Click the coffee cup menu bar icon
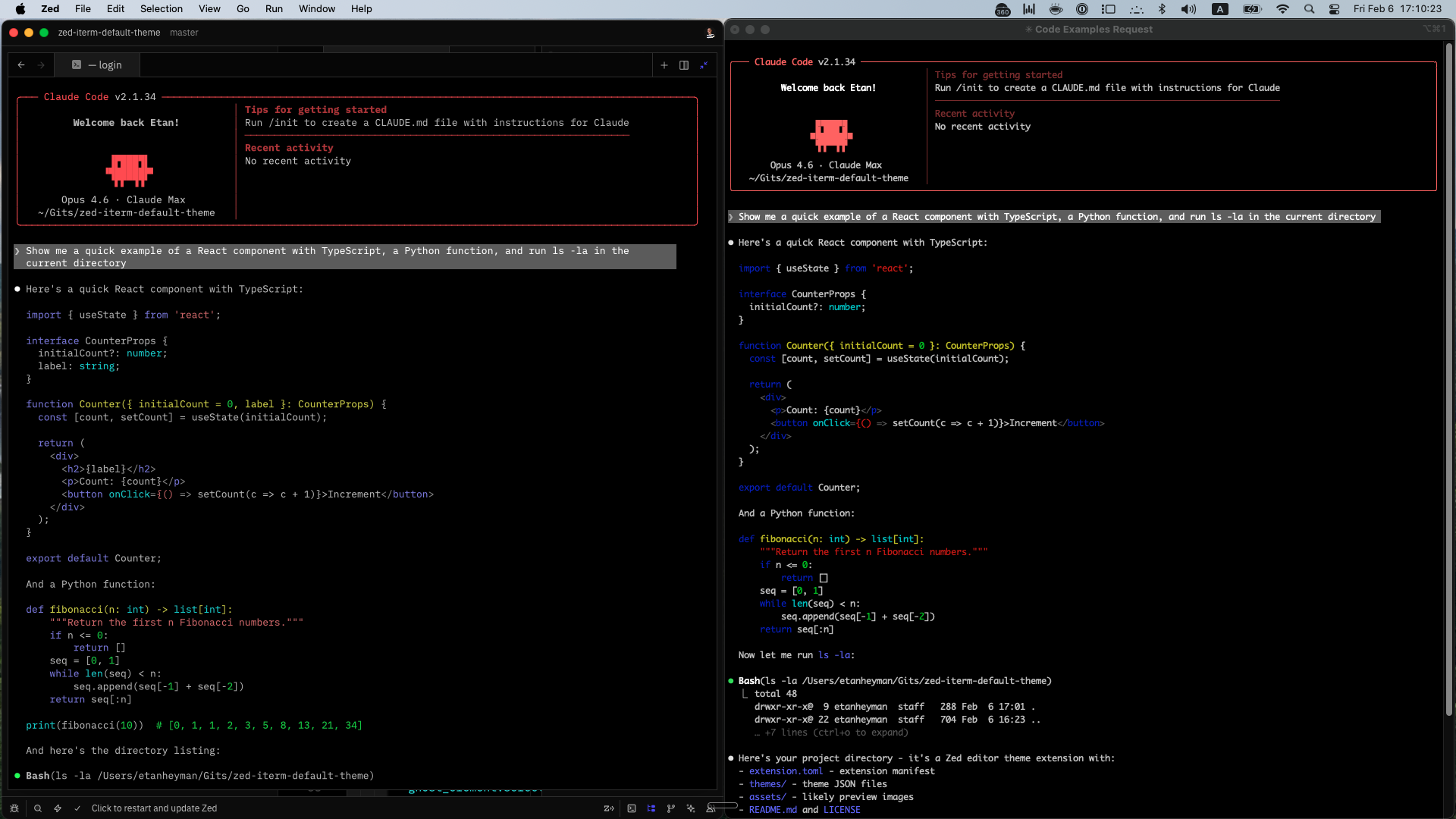The image size is (1456, 819). tap(1056, 9)
